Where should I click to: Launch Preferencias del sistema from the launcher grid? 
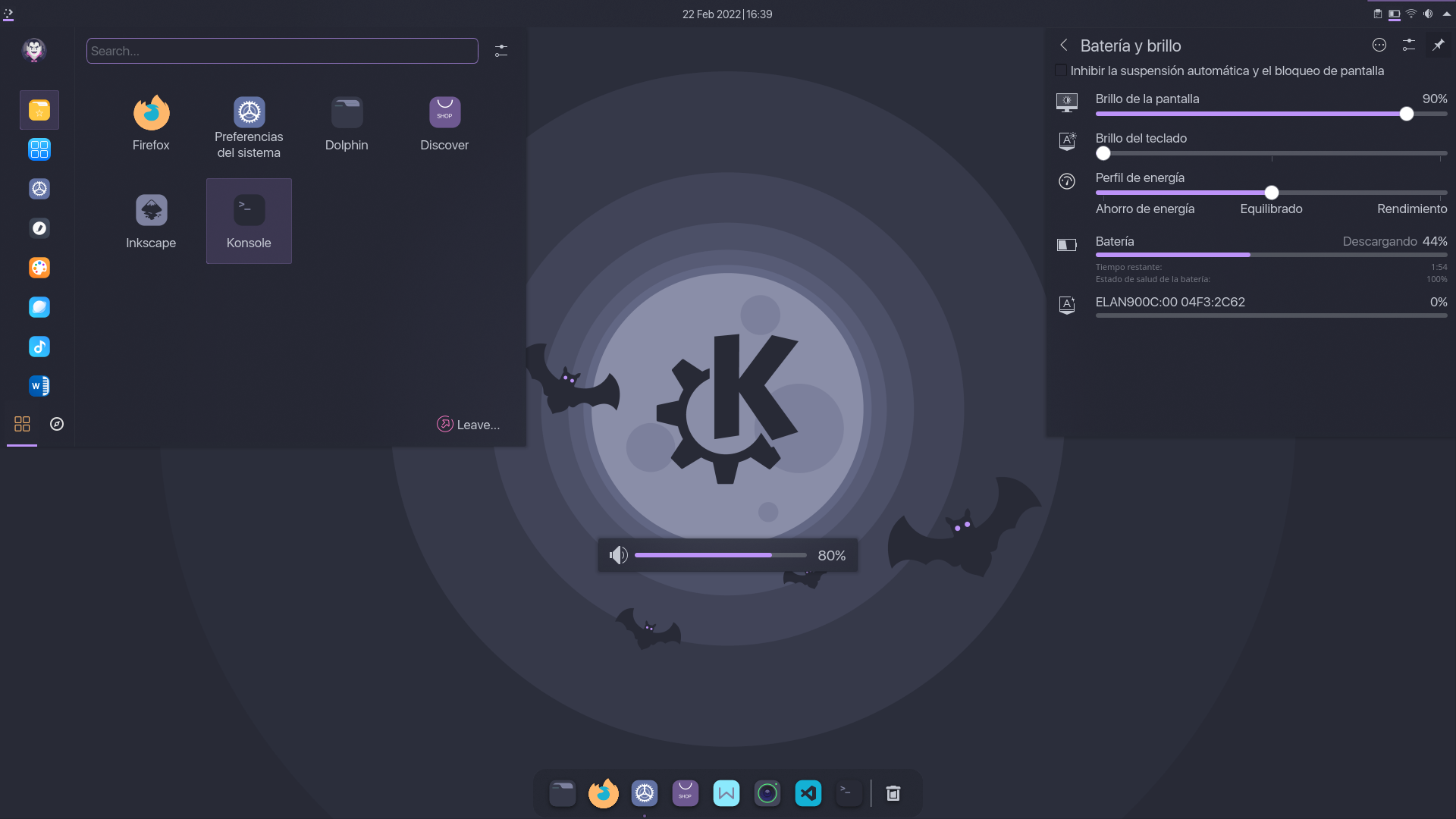(249, 124)
